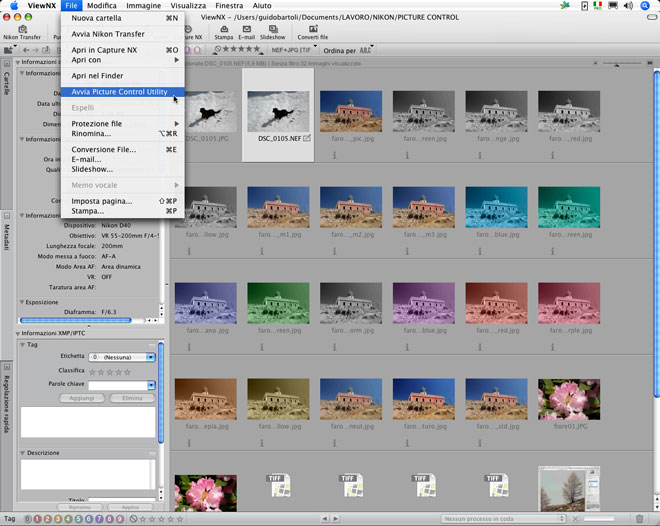Collapse the Esposizione section triangle
This screenshot has width=660, height=526.
(21, 302)
